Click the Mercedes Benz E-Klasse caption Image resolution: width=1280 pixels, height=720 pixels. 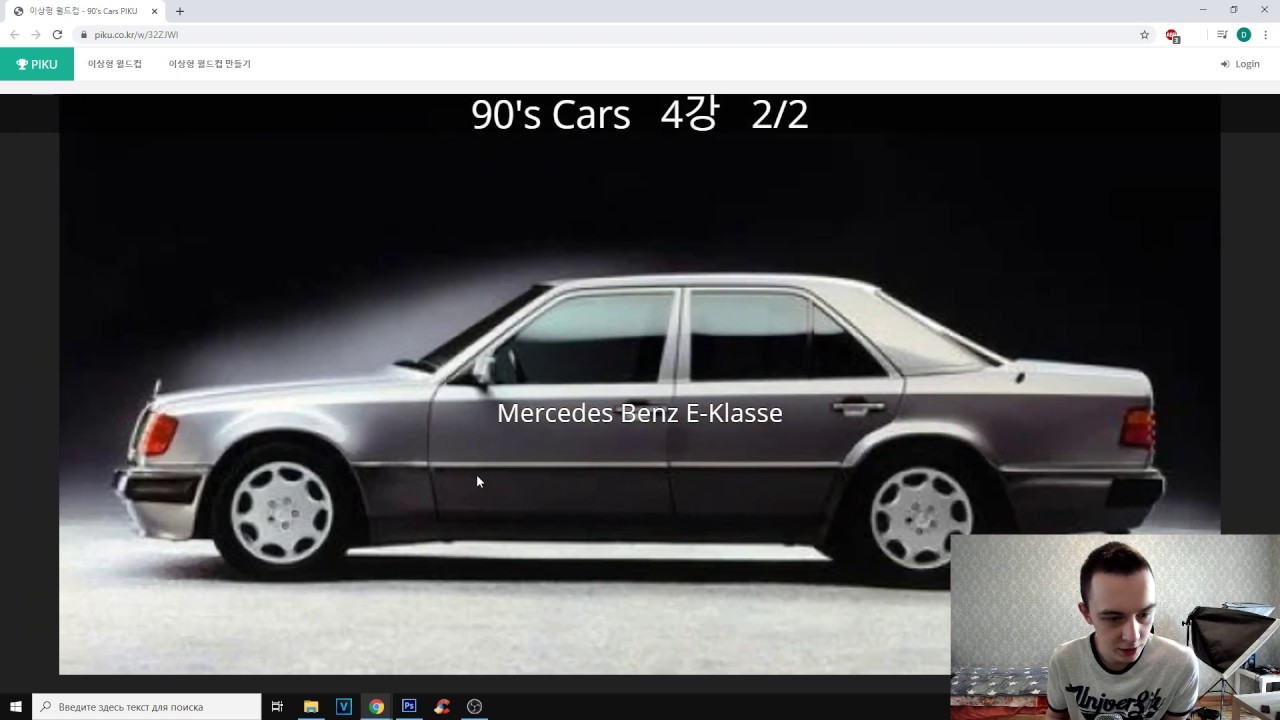point(640,413)
